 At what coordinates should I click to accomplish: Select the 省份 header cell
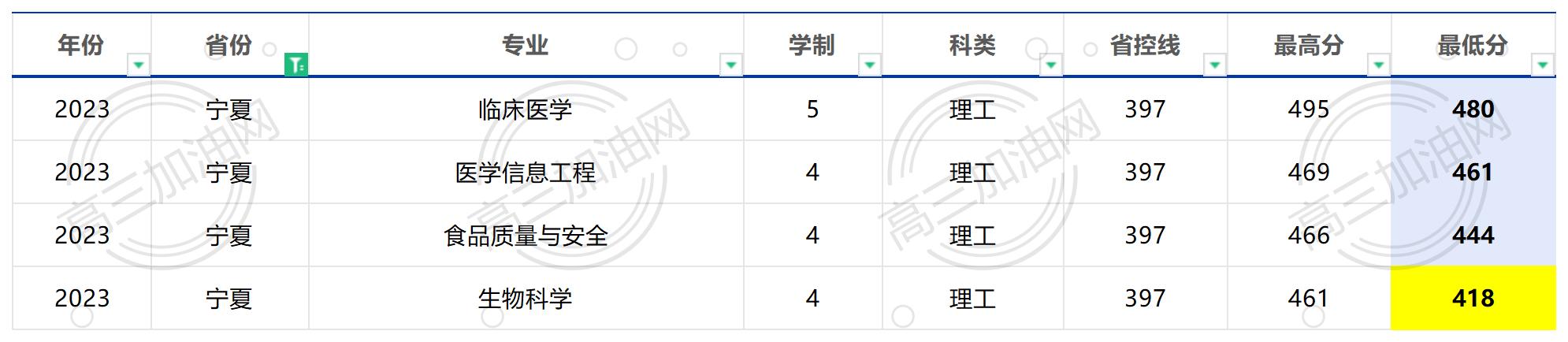[x=229, y=45]
